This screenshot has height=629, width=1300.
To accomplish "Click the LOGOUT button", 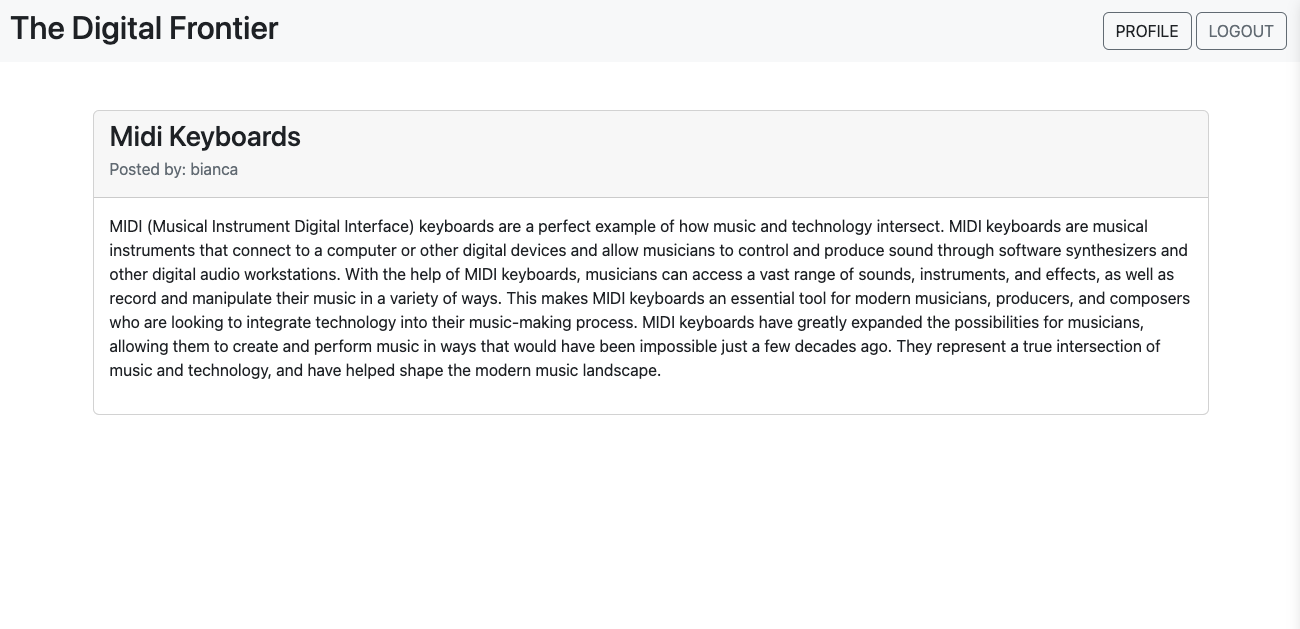I will (1240, 31).
